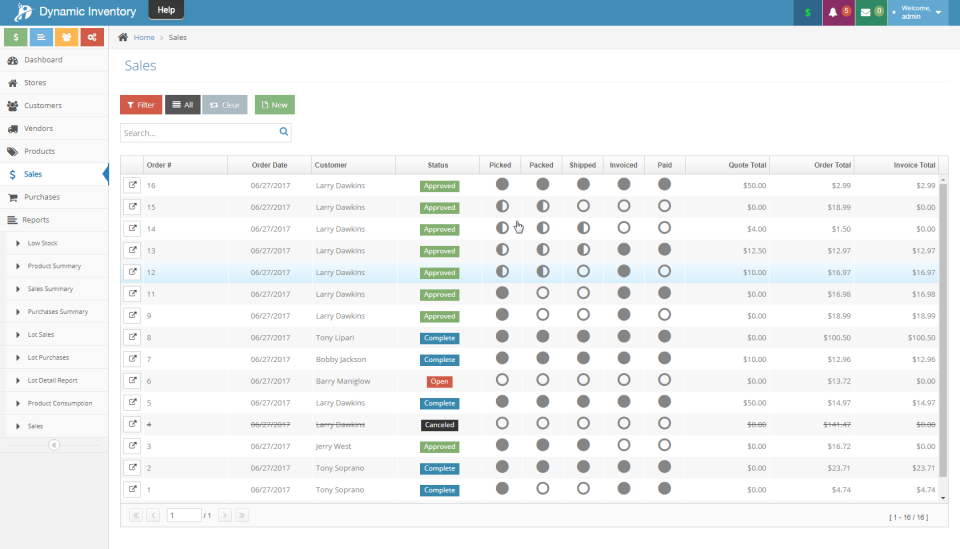960x549 pixels.
Task: Click the Dynamic Inventory logo icon
Action: point(23,12)
